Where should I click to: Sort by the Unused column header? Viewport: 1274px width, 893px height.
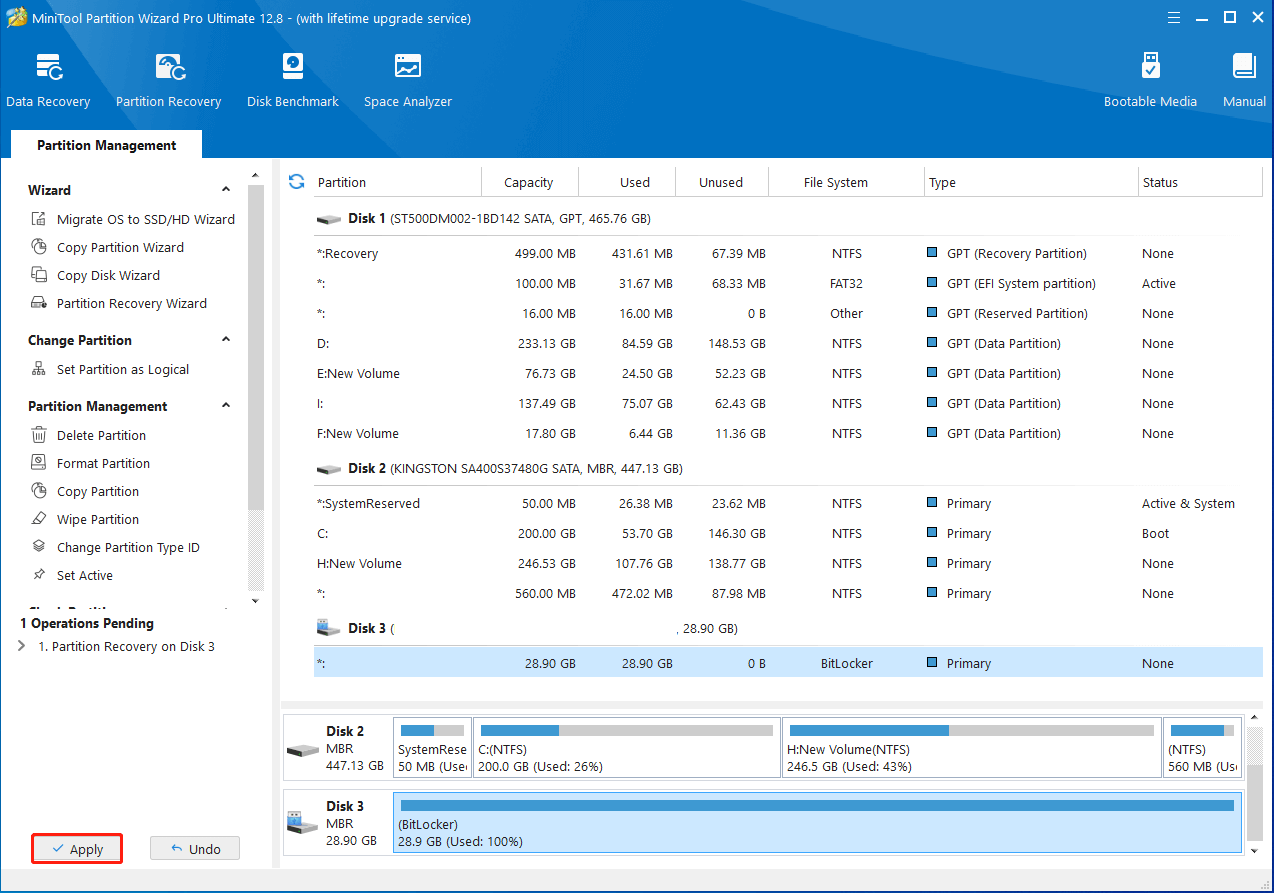pos(721,182)
